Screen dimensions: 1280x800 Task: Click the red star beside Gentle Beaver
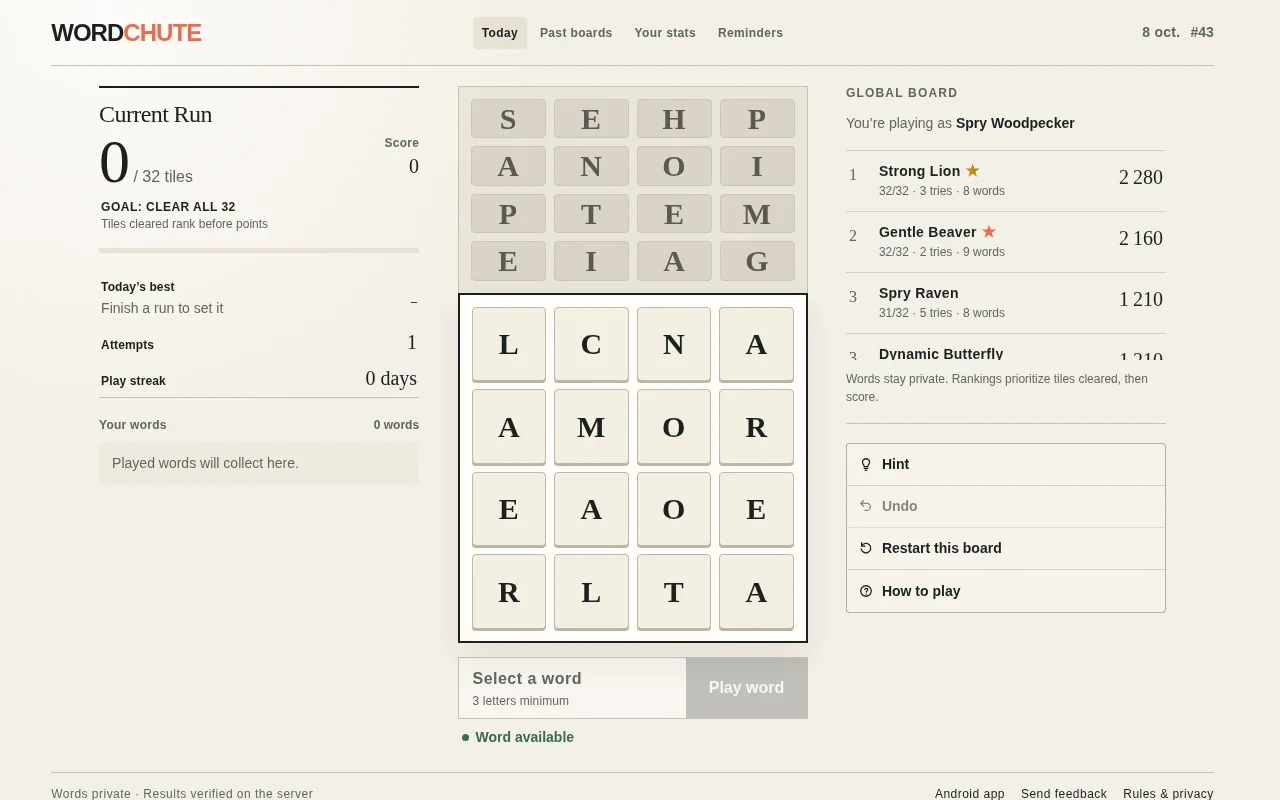(x=989, y=232)
